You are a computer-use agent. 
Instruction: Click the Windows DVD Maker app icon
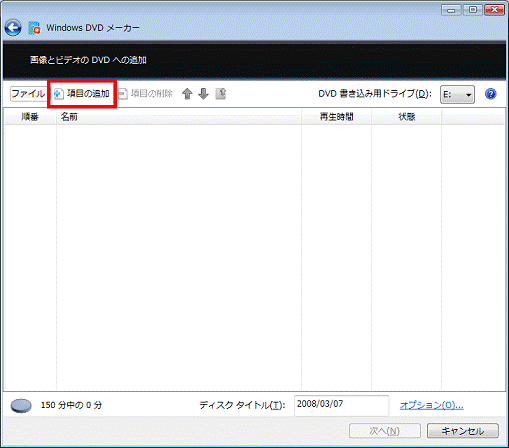[x=34, y=28]
